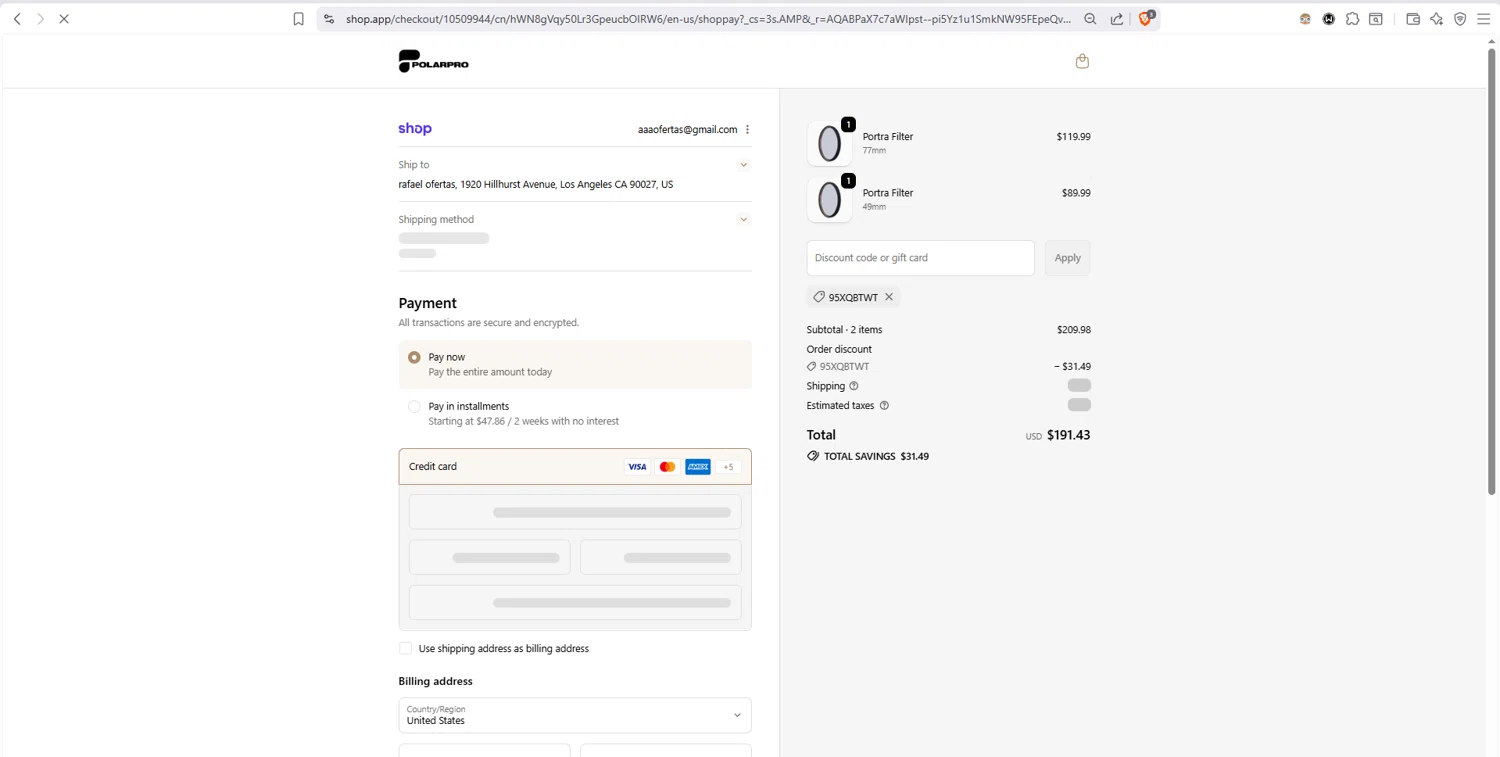Focus the Discount code or gift card field

click(920, 258)
